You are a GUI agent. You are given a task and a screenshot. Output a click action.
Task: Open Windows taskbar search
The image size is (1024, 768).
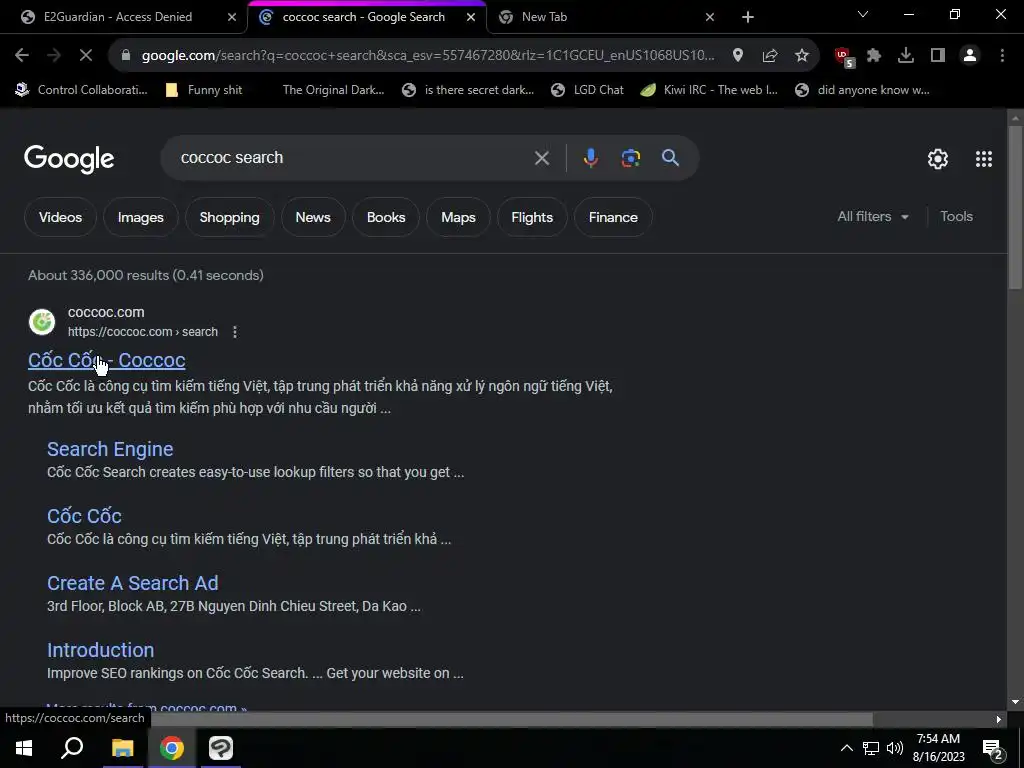[x=72, y=748]
